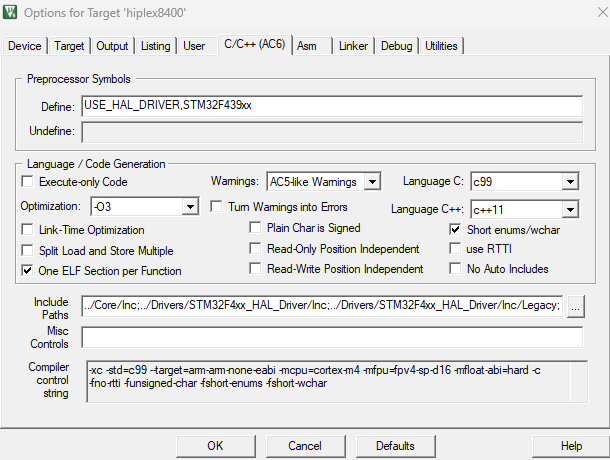Viewport: 610px width, 460px height.
Task: Open the Linker tab
Action: coord(353,46)
